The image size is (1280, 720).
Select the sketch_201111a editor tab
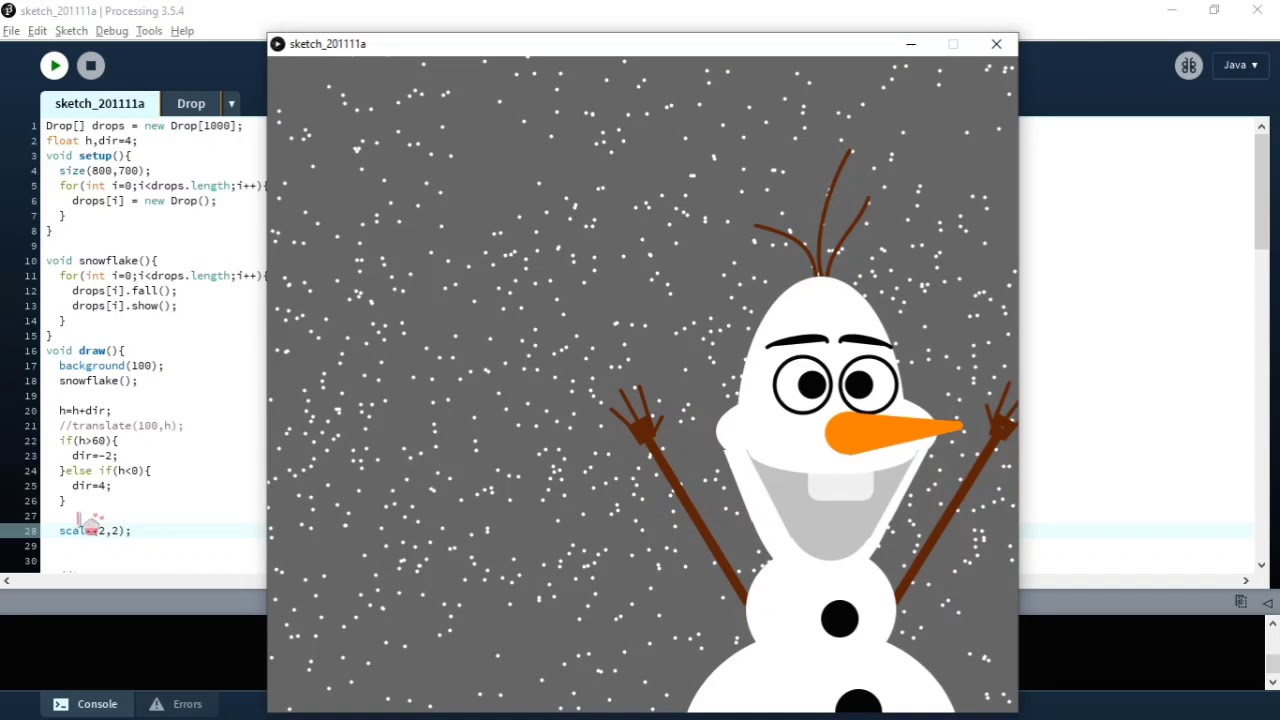tap(100, 104)
